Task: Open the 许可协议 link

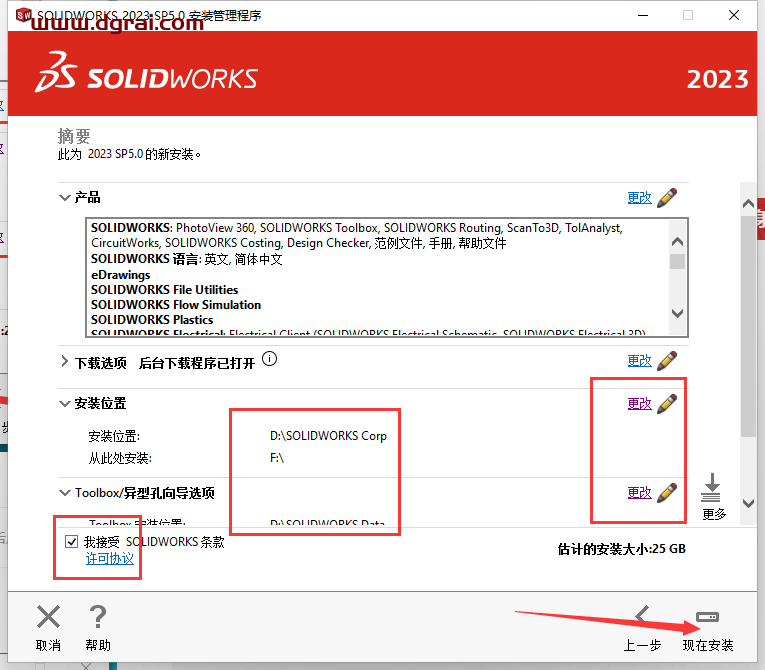Action: click(109, 559)
